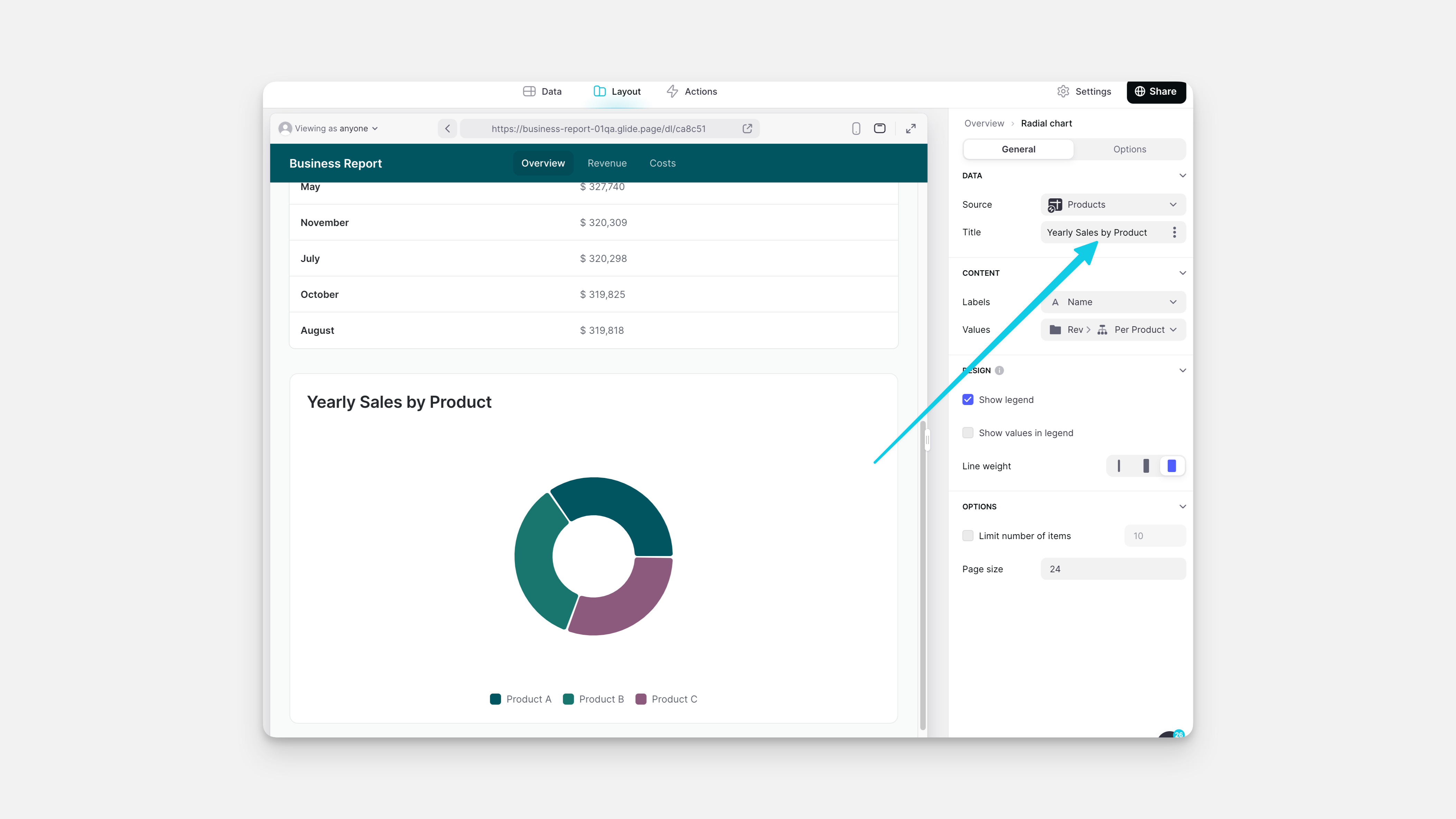Viewport: 1456px width, 819px height.
Task: Click the fullscreen expand arrows icon
Action: [x=911, y=128]
